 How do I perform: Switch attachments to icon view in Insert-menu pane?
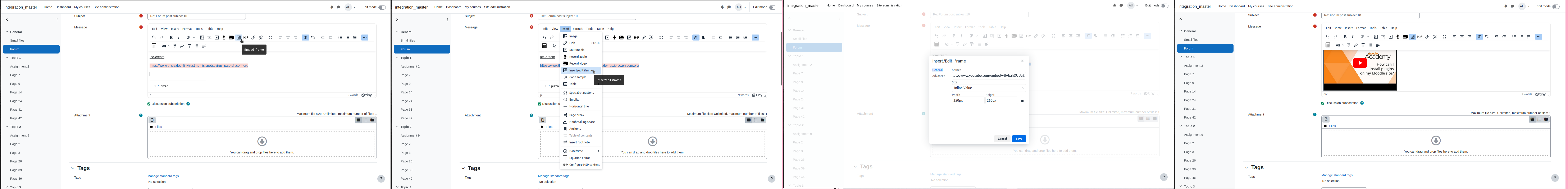click(x=749, y=120)
